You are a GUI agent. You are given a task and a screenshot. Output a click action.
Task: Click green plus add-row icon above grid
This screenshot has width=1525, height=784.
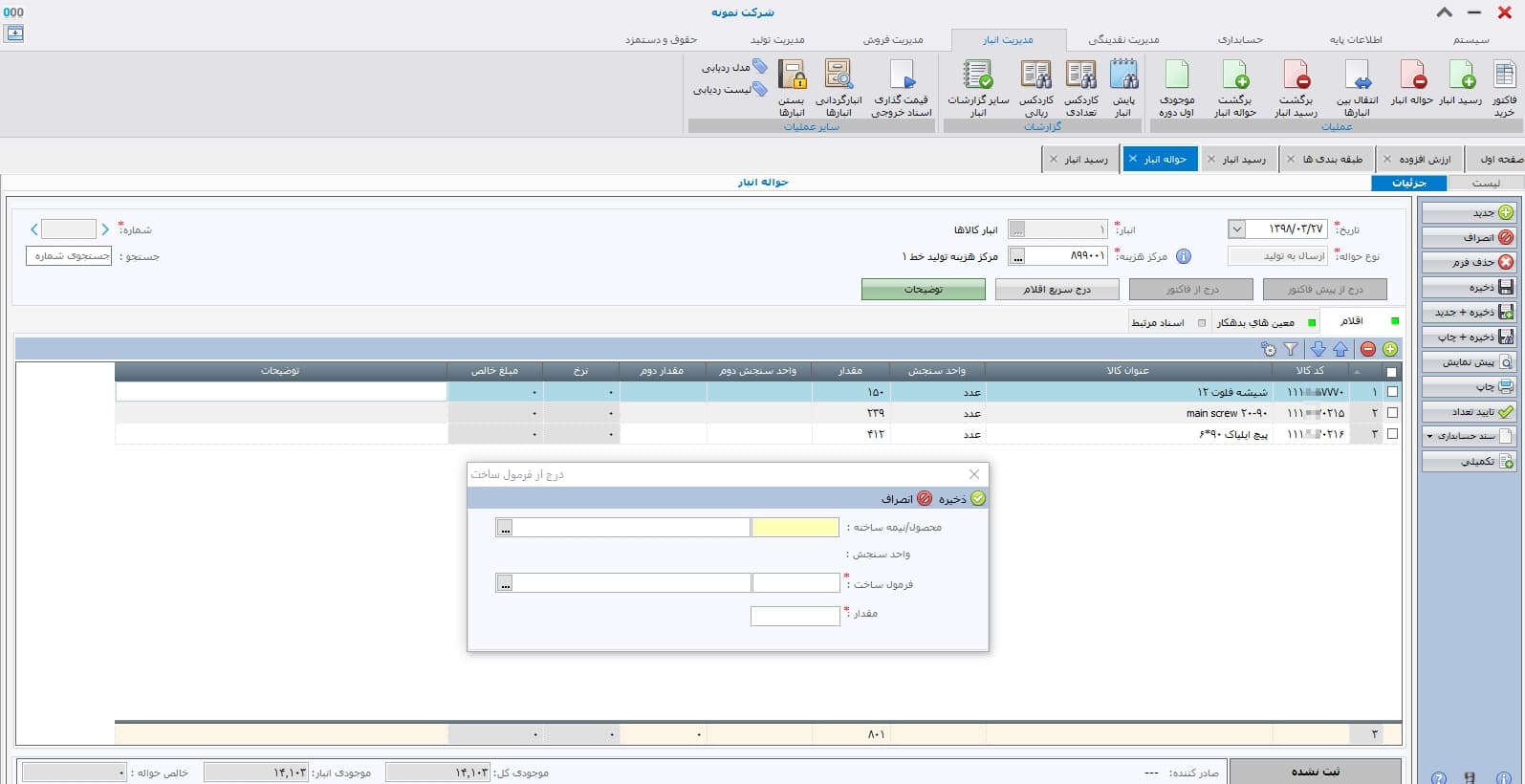[1390, 349]
